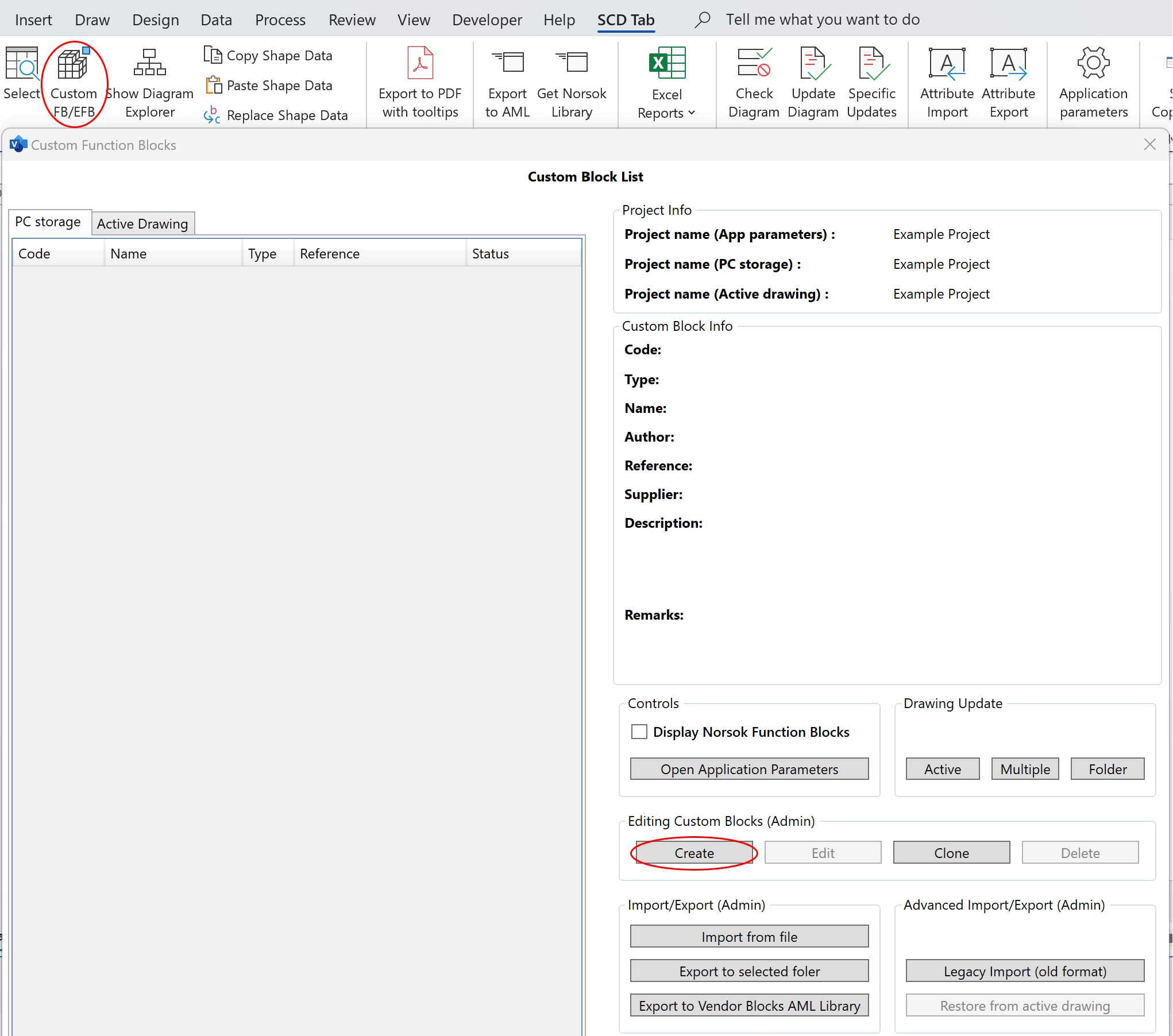Open the Excel Reports dropdown

(666, 83)
